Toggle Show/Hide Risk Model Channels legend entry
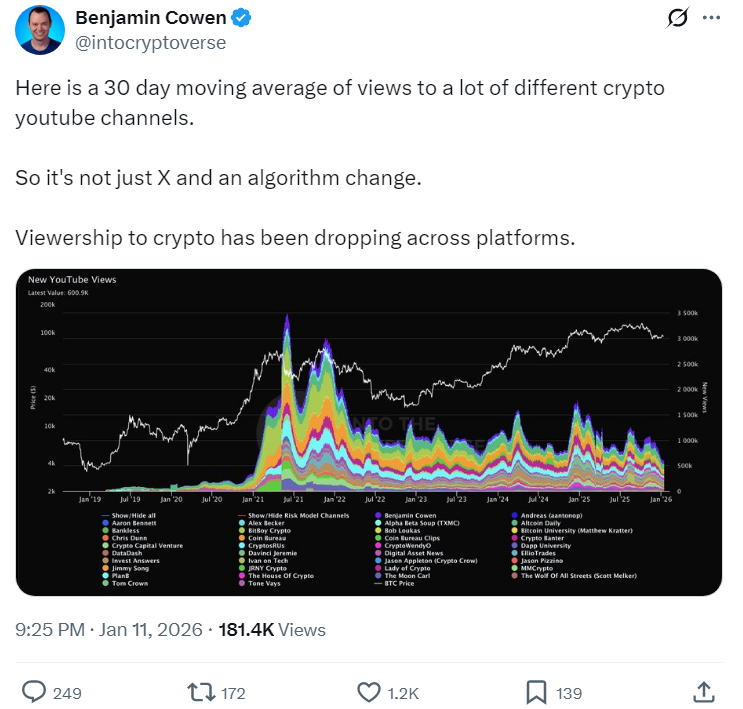 coord(293,514)
